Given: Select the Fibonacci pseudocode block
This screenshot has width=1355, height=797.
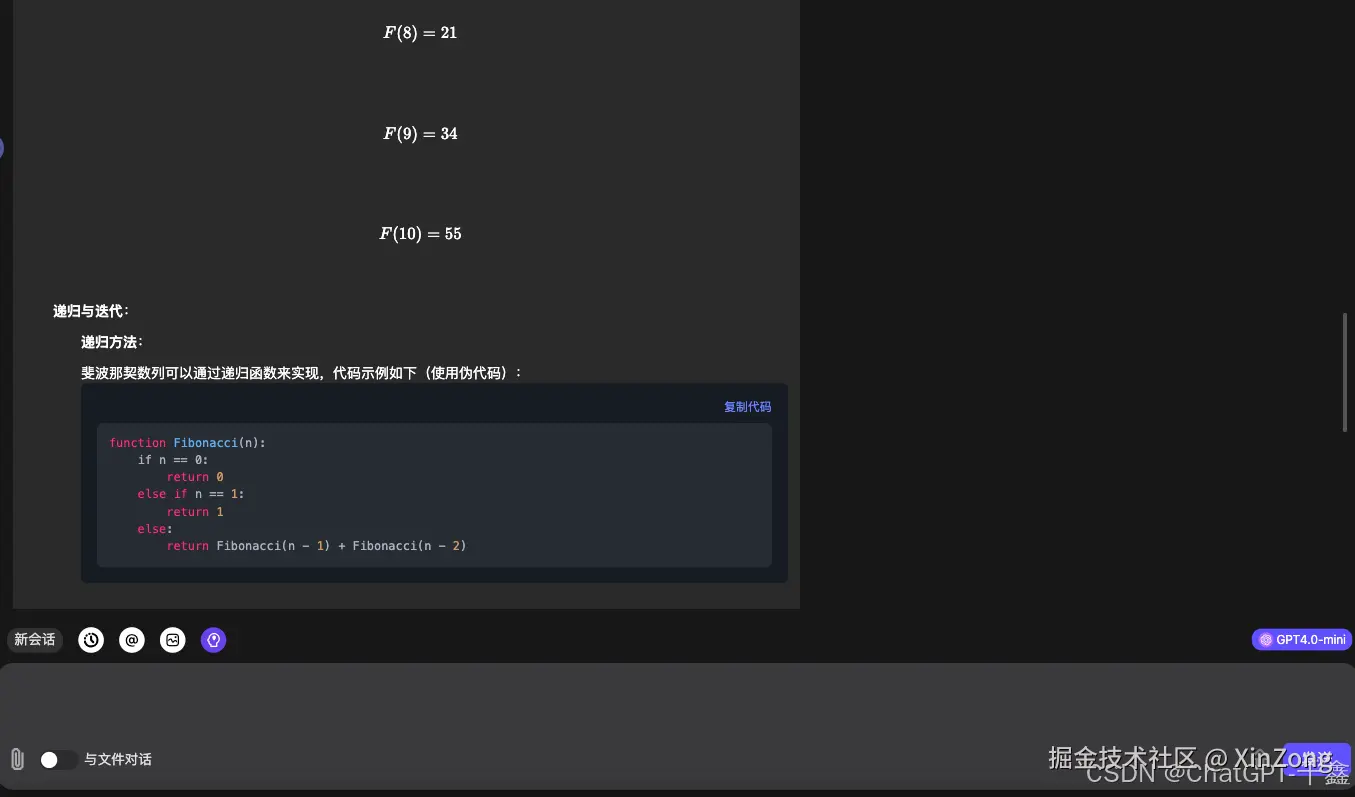Looking at the screenshot, I should coord(434,495).
